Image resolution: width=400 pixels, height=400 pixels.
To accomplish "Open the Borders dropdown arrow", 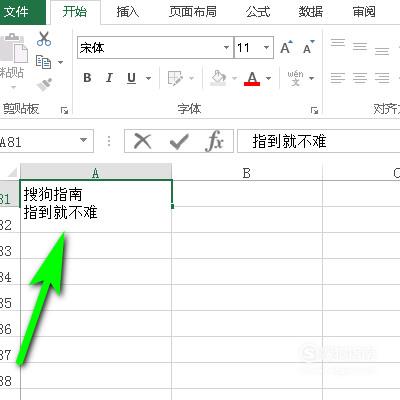I will click(192, 78).
